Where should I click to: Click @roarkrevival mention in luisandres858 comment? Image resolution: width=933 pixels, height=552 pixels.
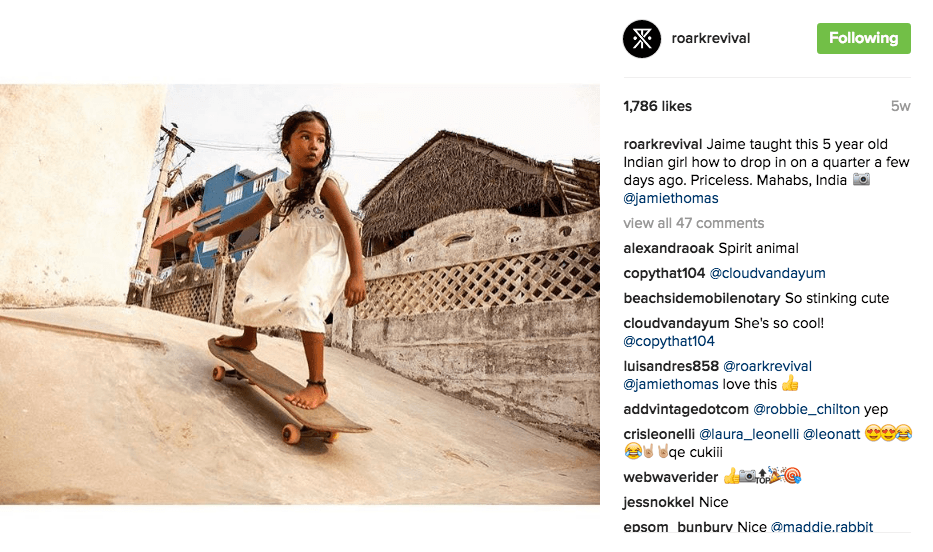(767, 366)
